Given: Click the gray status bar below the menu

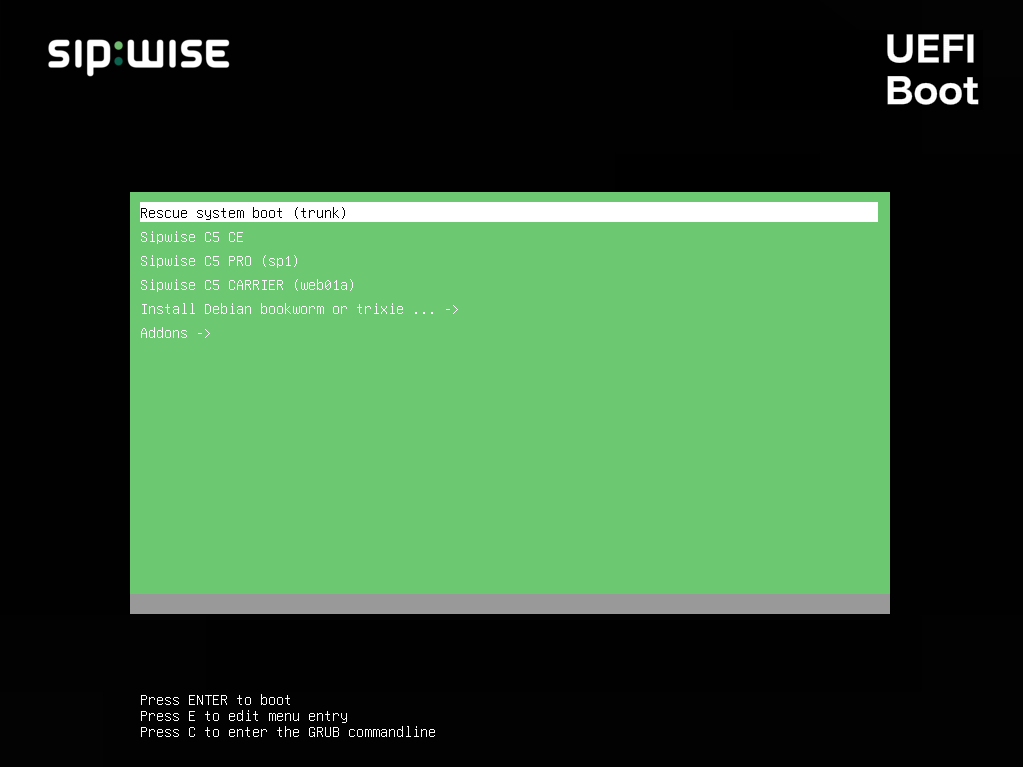Looking at the screenshot, I should (x=510, y=604).
